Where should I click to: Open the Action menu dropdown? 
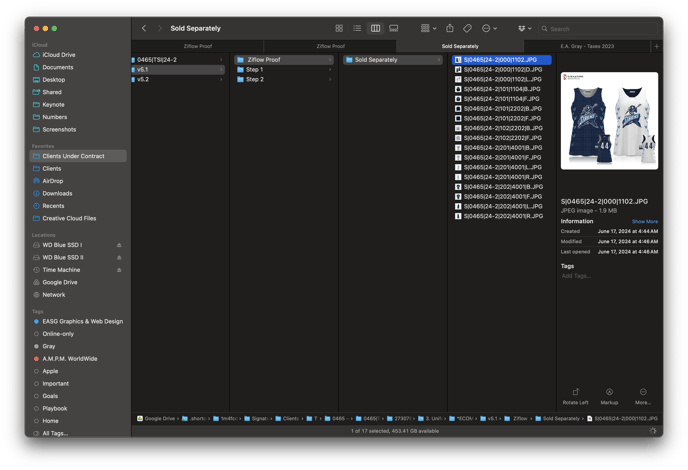pyautogui.click(x=489, y=29)
